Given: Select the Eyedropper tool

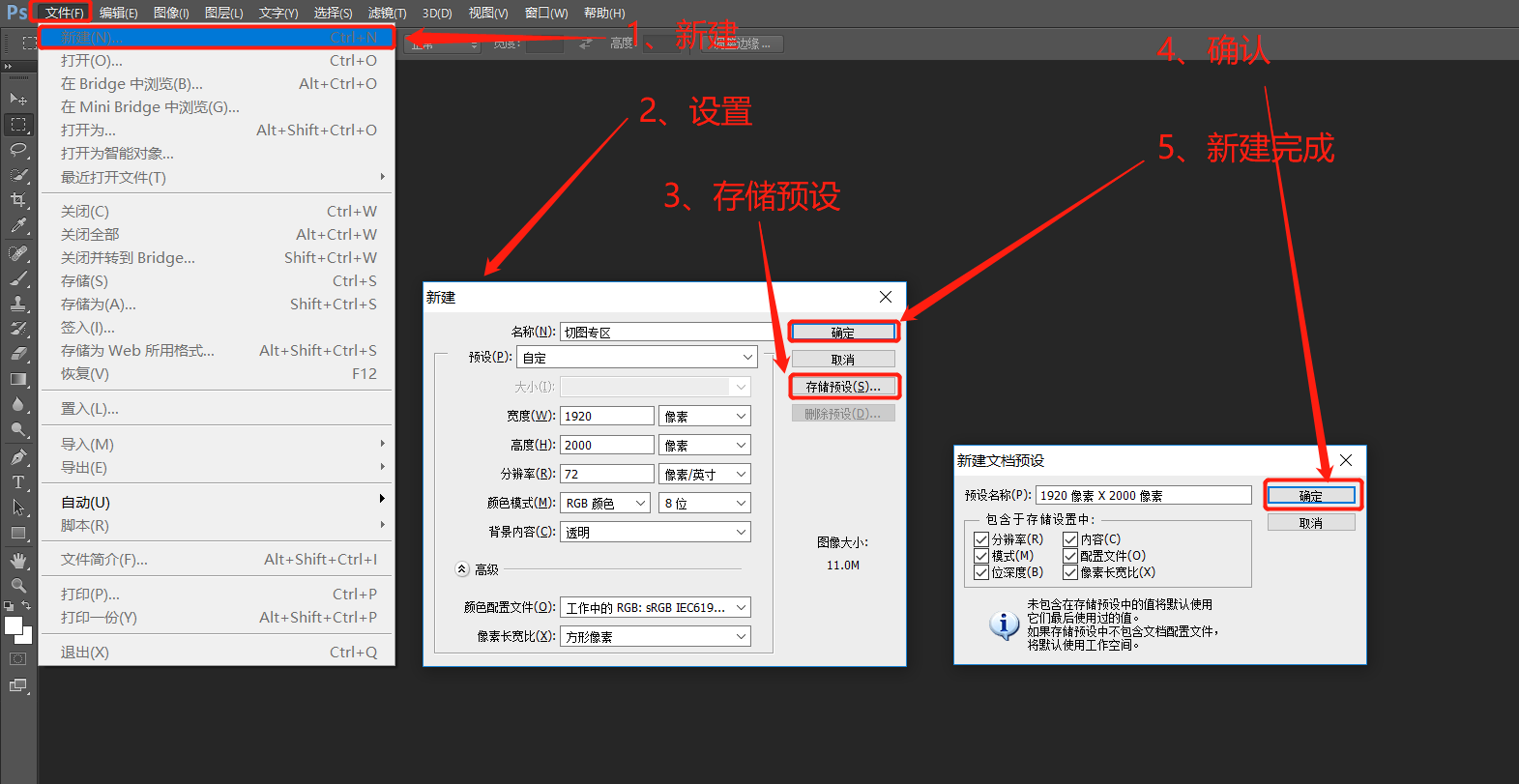Looking at the screenshot, I should [x=18, y=226].
